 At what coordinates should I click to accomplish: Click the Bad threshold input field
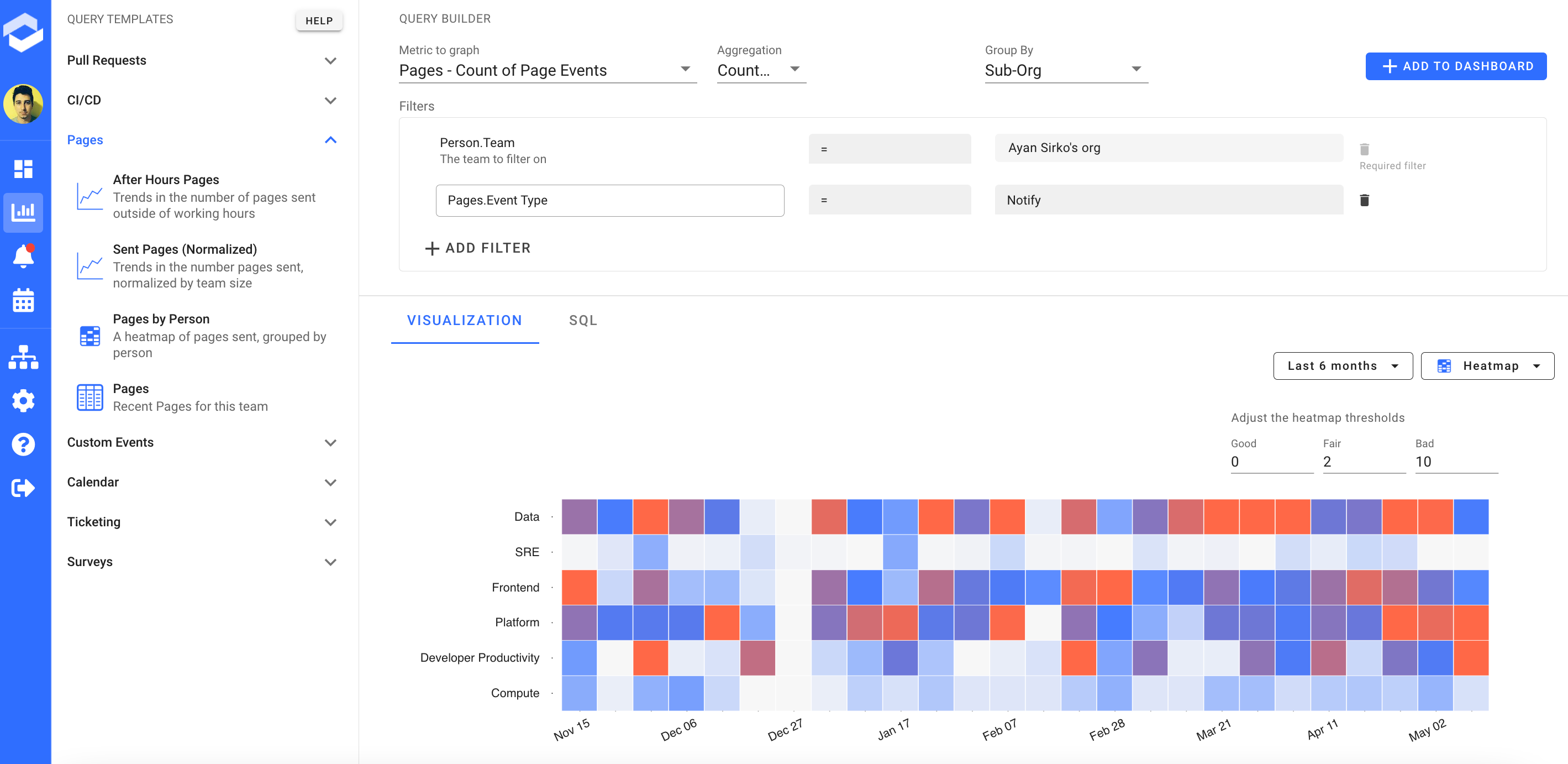[x=1455, y=462]
